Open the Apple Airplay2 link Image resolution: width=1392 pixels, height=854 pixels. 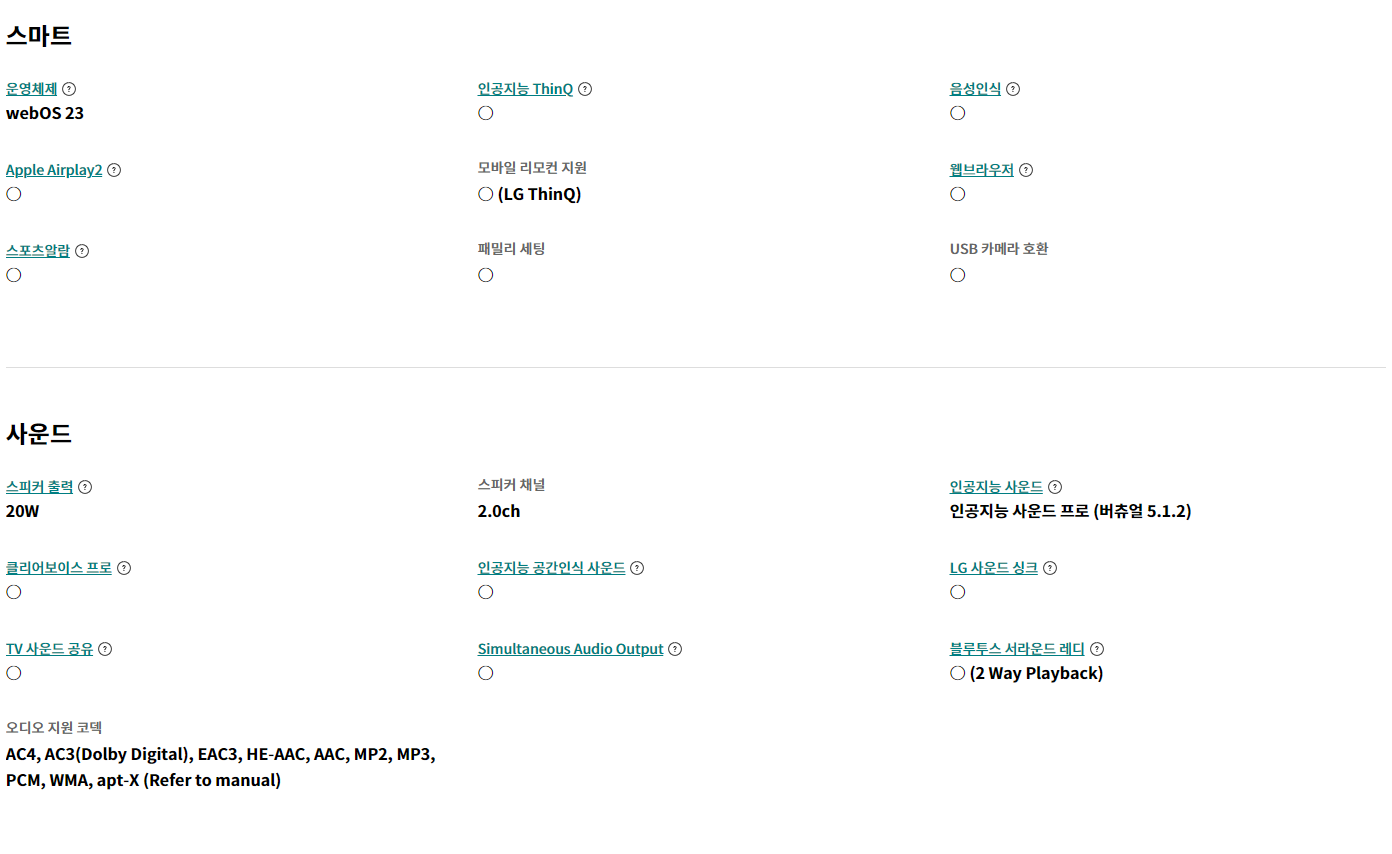click(54, 170)
